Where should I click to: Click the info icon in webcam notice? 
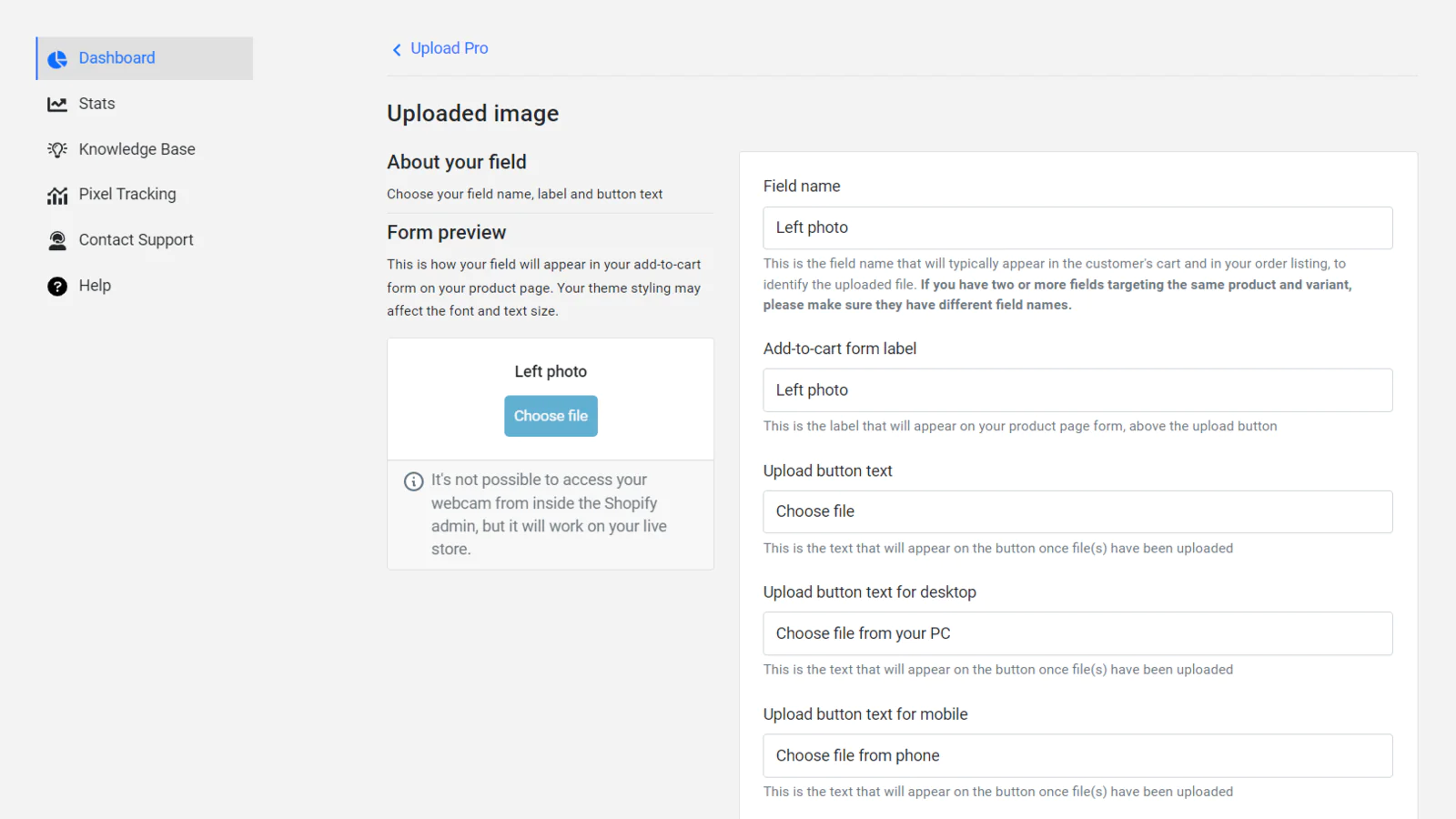tap(413, 481)
